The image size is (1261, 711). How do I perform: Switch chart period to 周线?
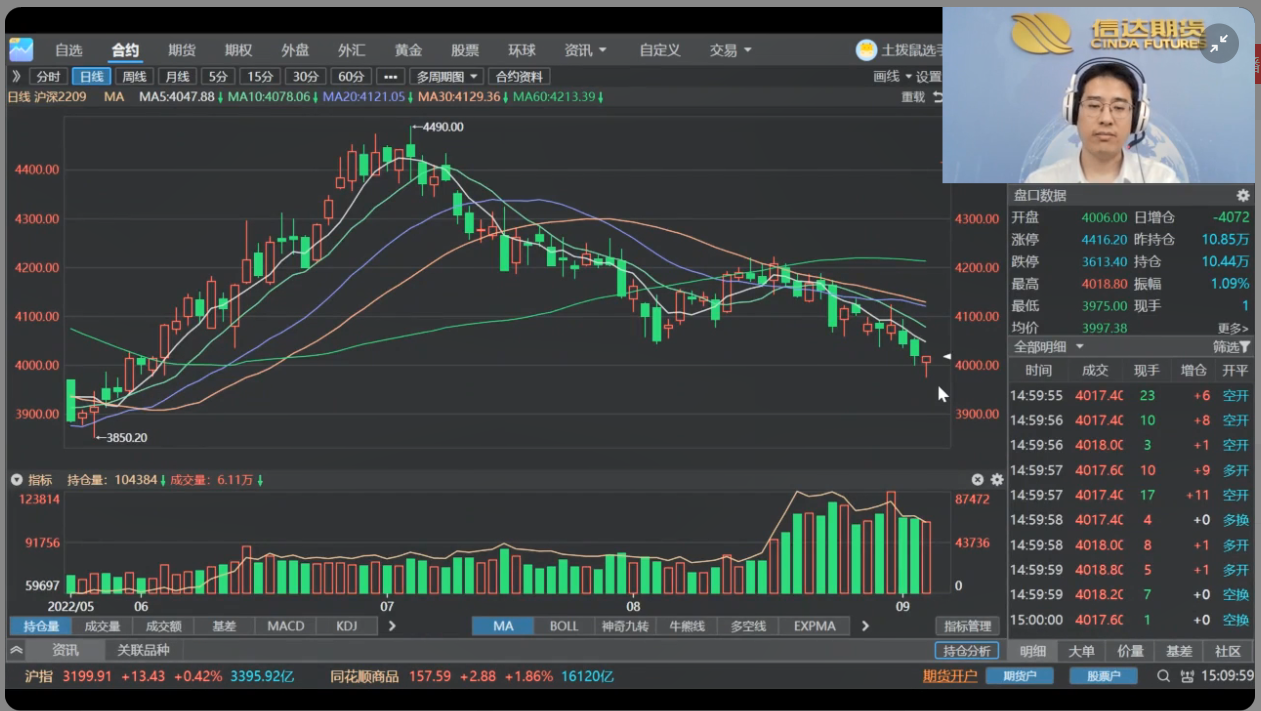tap(134, 77)
